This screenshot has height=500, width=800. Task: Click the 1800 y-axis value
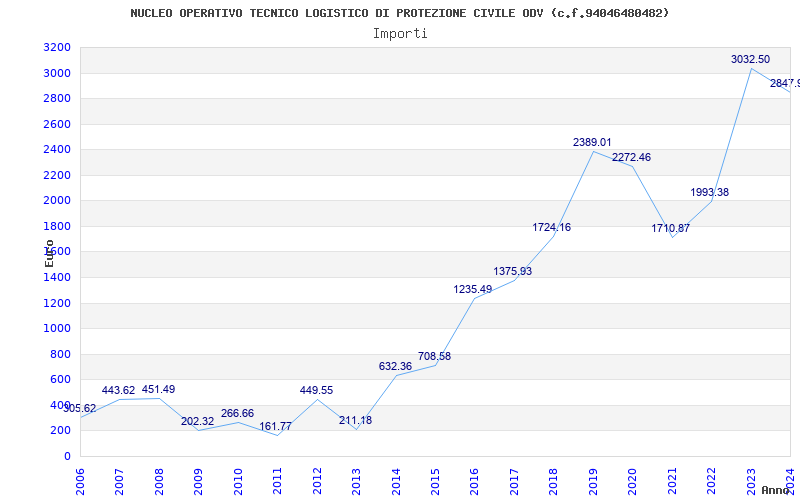point(57,226)
